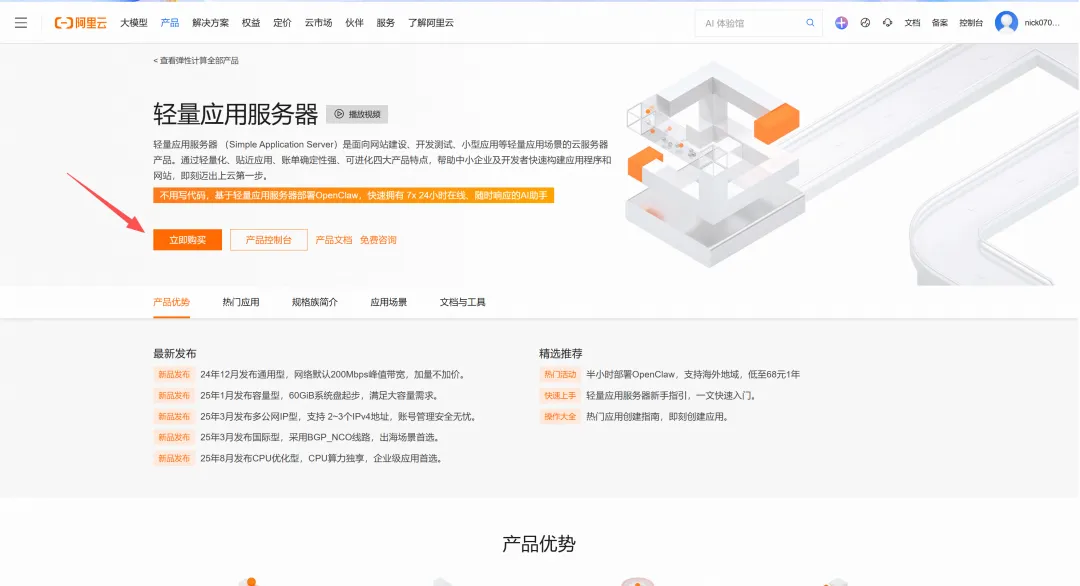
Task: Click the 精选推荐 heading
Action: (561, 353)
